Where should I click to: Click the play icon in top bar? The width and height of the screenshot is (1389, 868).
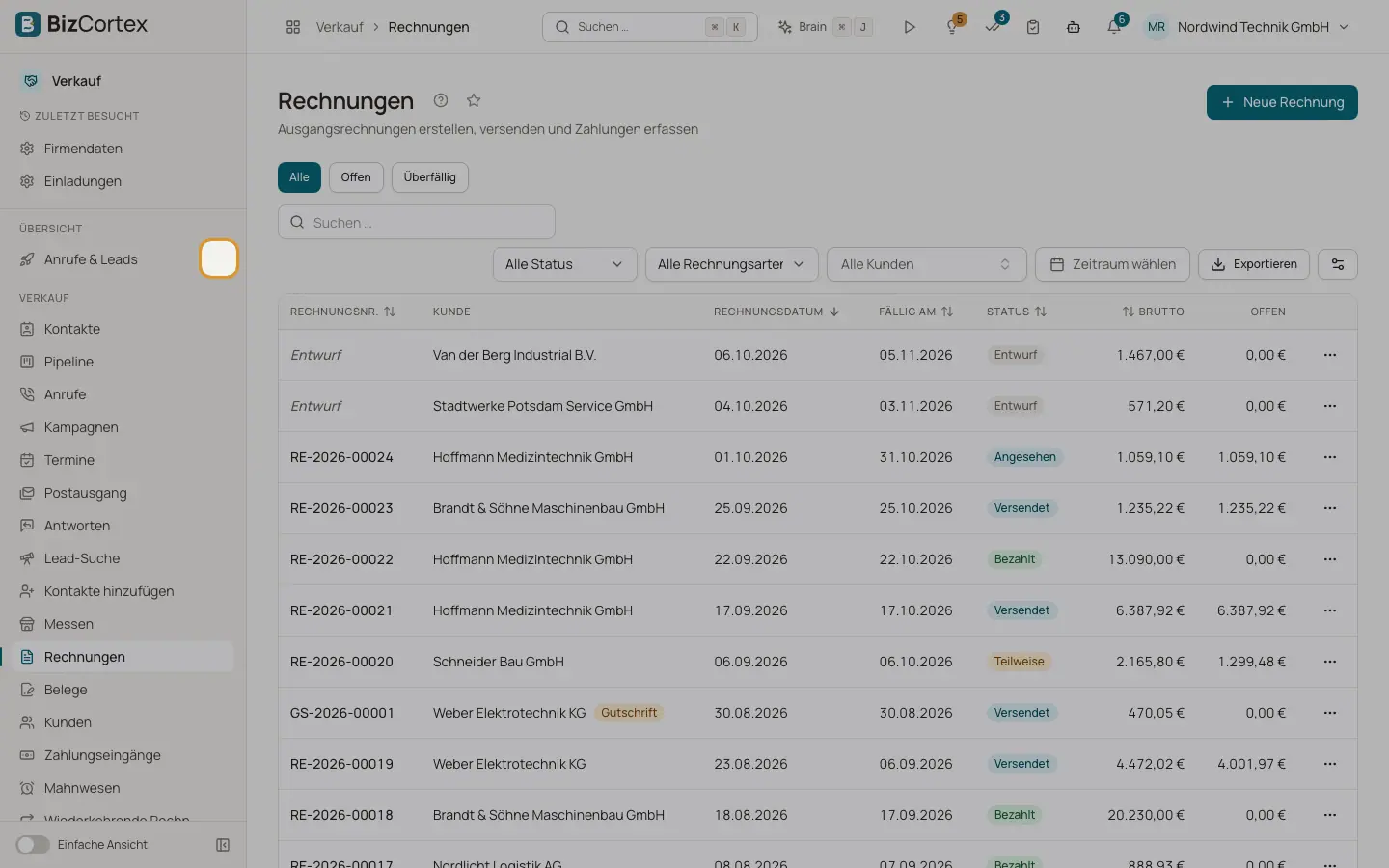click(x=910, y=27)
